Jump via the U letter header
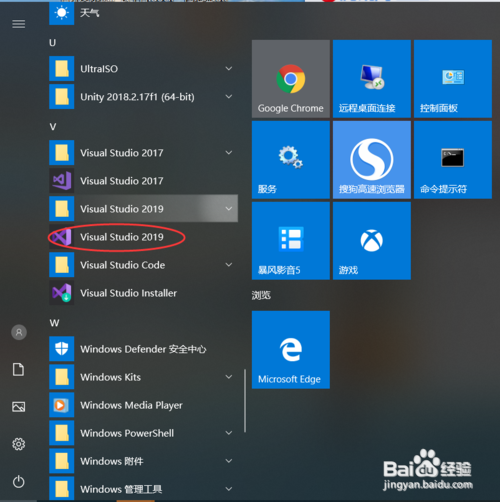The height and width of the screenshot is (502, 500). click(x=53, y=43)
